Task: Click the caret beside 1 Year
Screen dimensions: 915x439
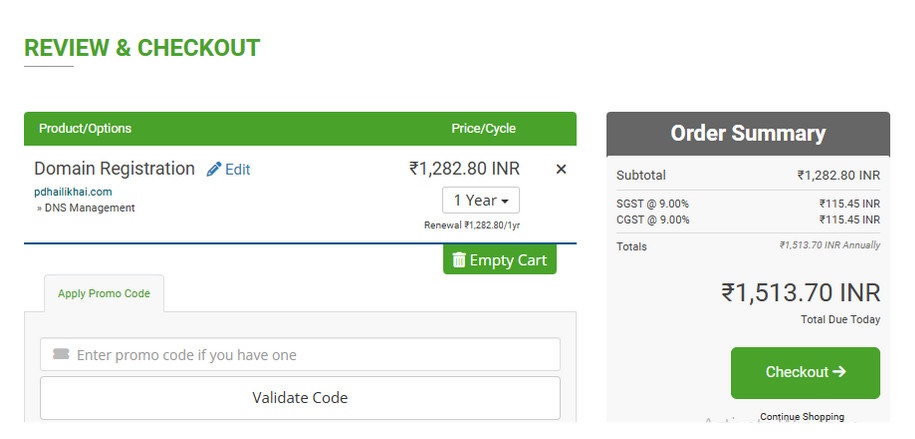Action: click(x=505, y=201)
